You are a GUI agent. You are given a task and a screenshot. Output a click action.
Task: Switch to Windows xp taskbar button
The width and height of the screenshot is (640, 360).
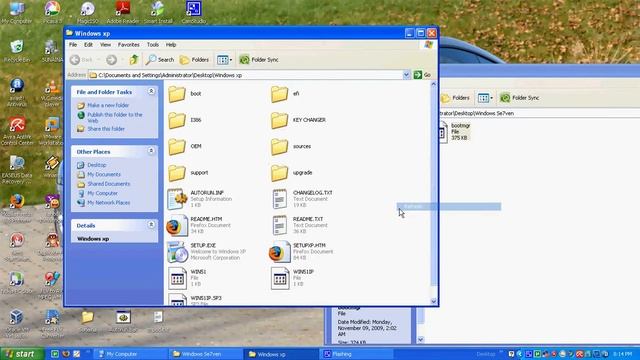281,354
